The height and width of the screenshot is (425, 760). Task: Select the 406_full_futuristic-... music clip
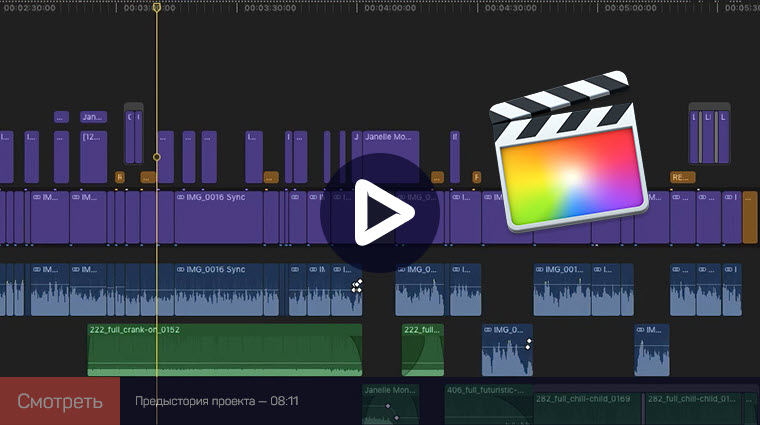tap(489, 405)
